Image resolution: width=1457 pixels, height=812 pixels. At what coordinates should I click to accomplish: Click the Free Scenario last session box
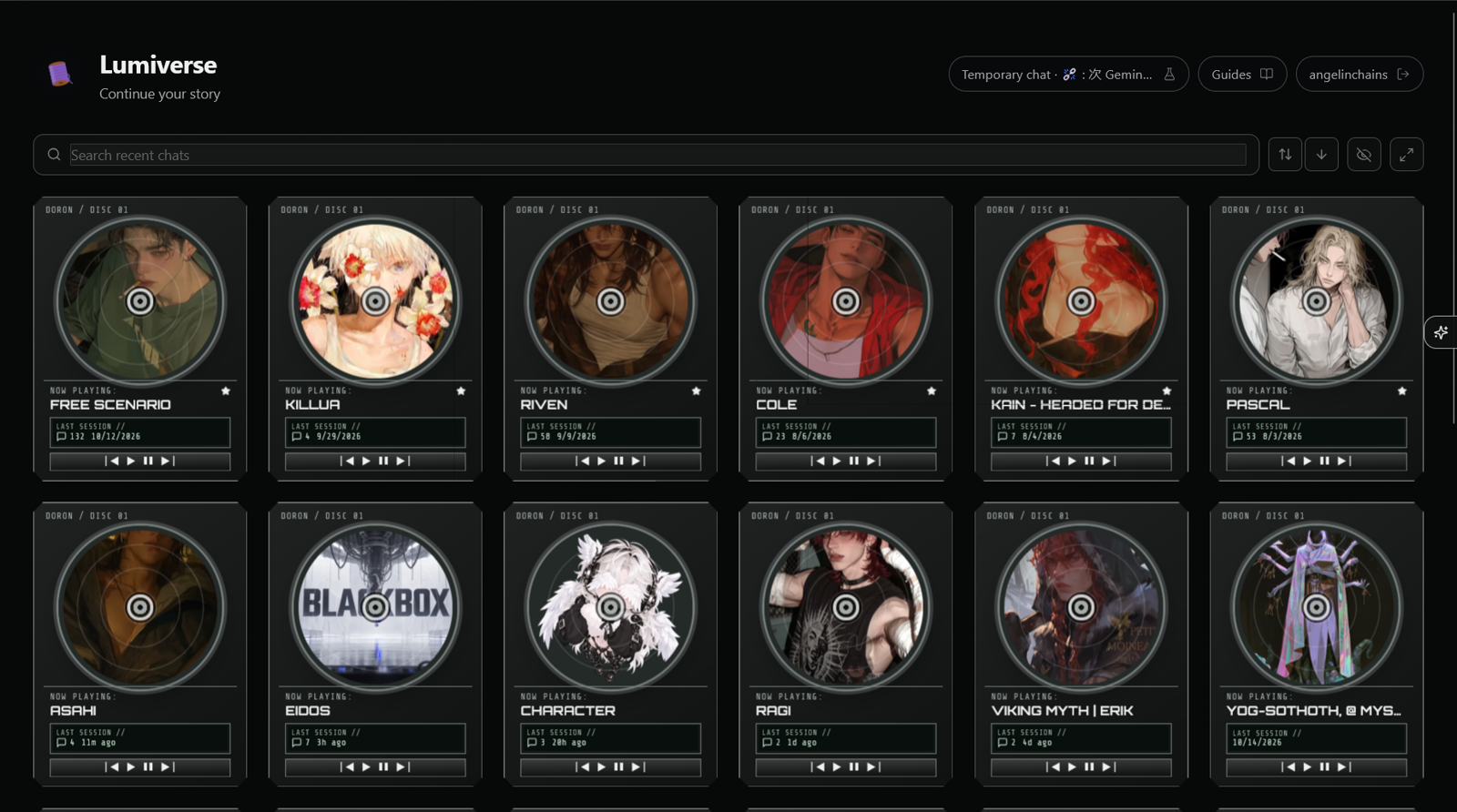[x=139, y=431]
